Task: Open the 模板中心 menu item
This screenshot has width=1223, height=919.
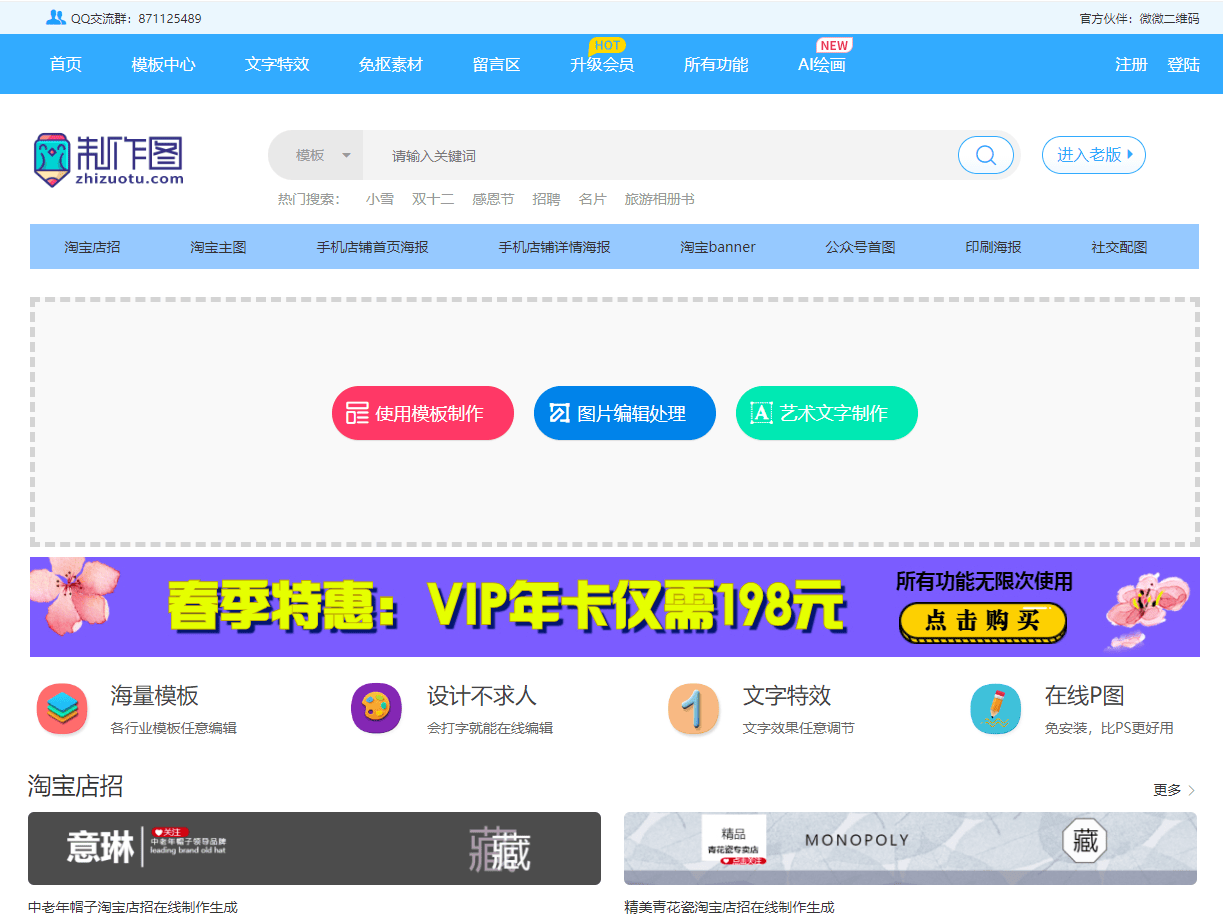Action: (162, 64)
